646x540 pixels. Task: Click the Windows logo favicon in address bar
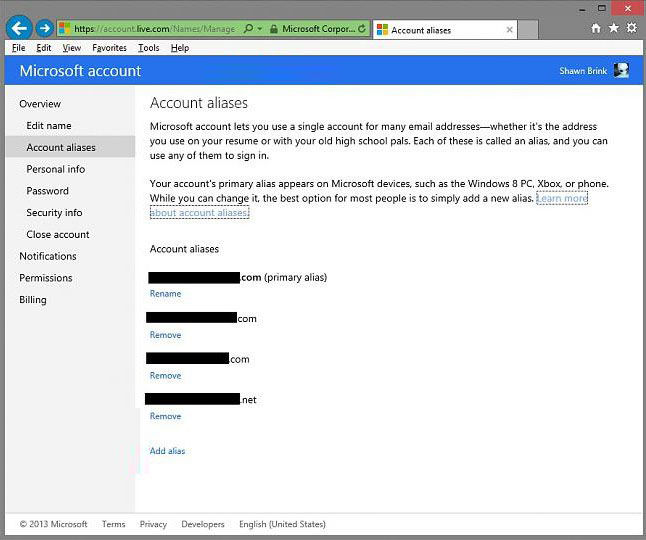point(65,28)
